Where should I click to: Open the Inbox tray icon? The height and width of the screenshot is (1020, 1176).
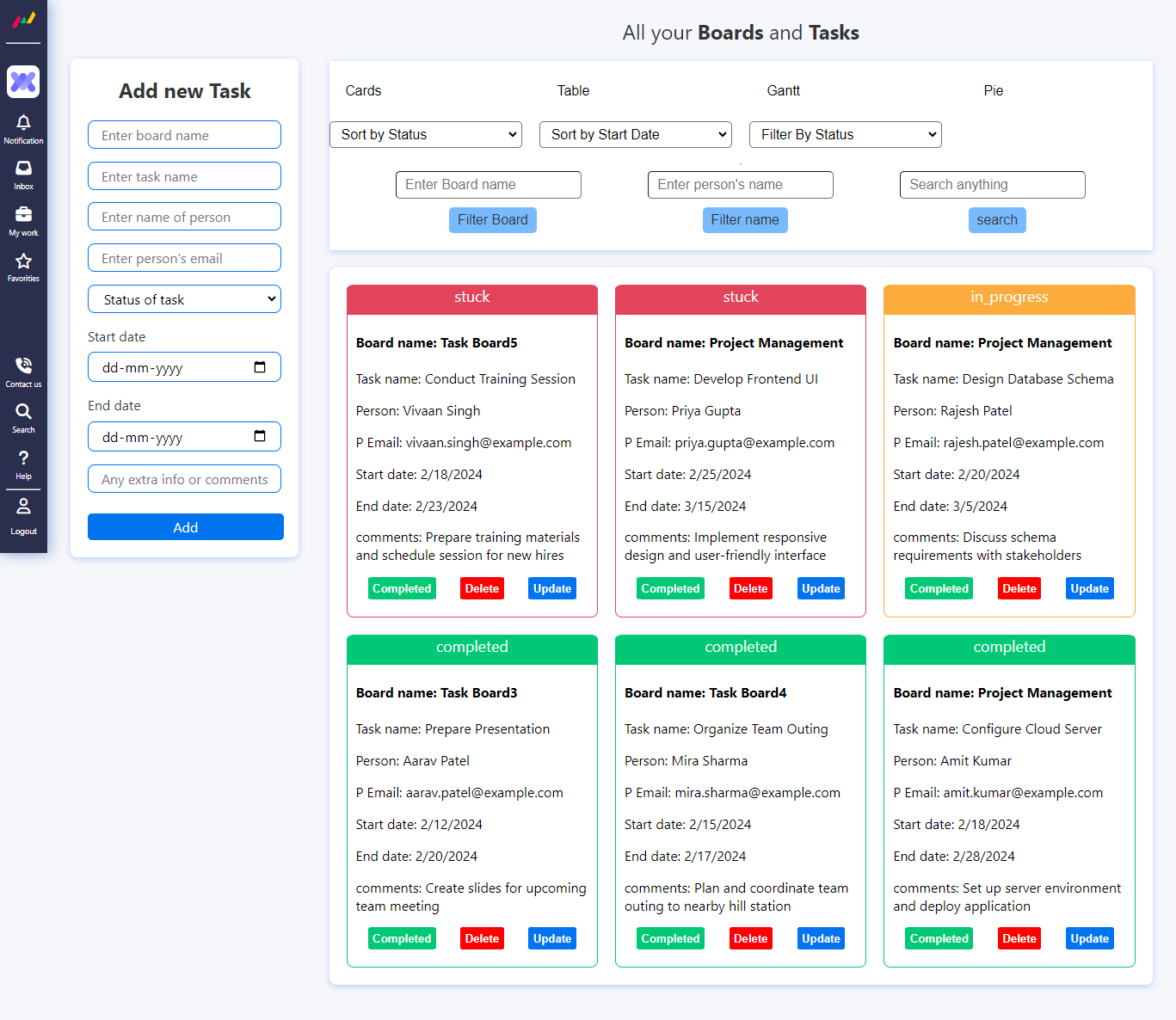tap(23, 168)
